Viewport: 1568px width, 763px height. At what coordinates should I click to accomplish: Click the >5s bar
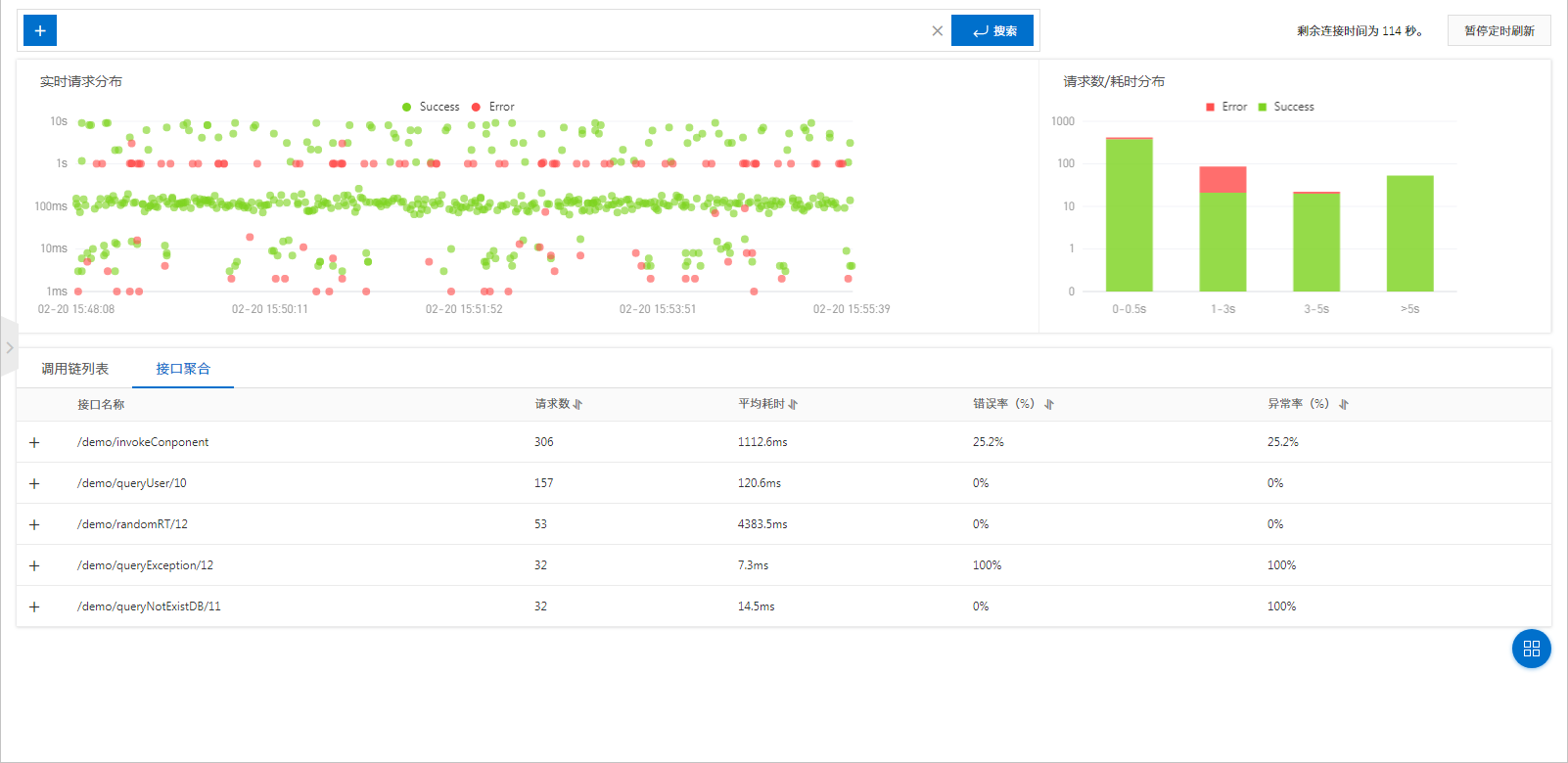click(x=1410, y=234)
